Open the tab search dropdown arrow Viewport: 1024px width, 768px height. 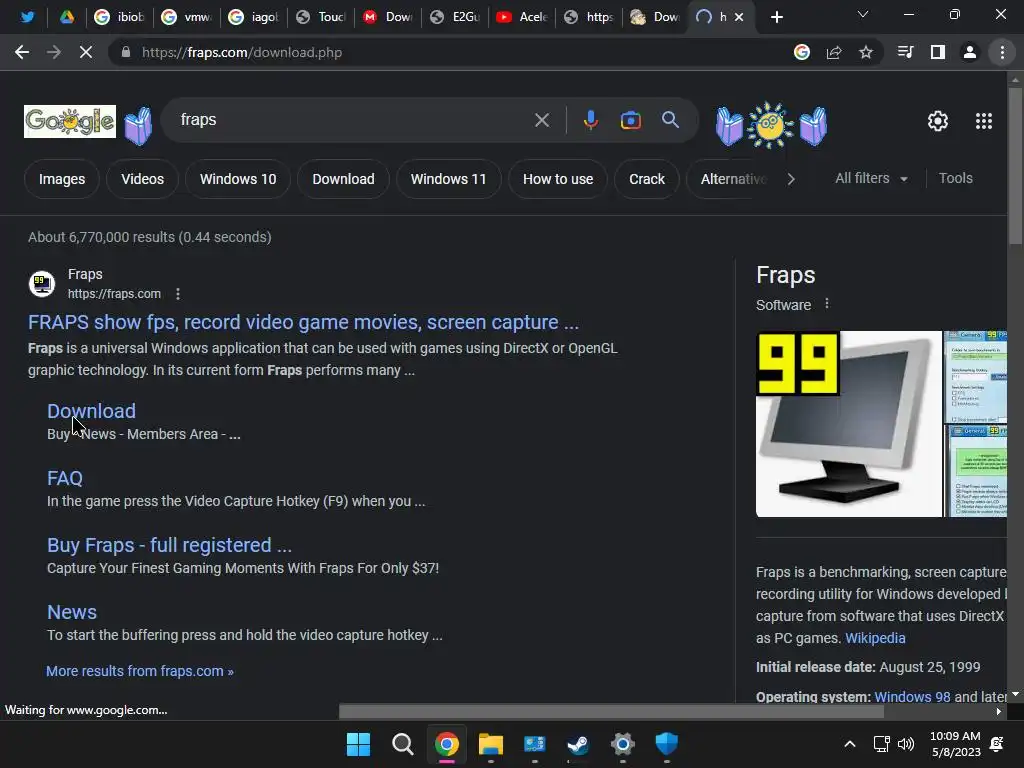pos(863,14)
